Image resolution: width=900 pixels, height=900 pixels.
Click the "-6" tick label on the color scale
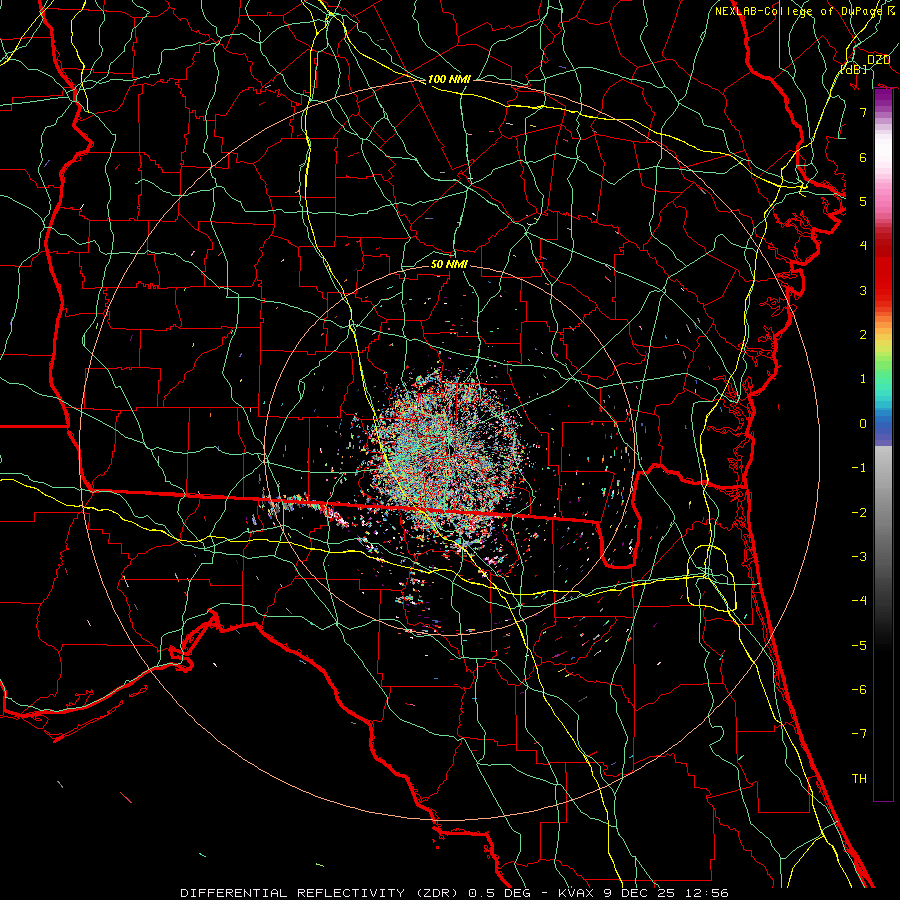(x=859, y=690)
